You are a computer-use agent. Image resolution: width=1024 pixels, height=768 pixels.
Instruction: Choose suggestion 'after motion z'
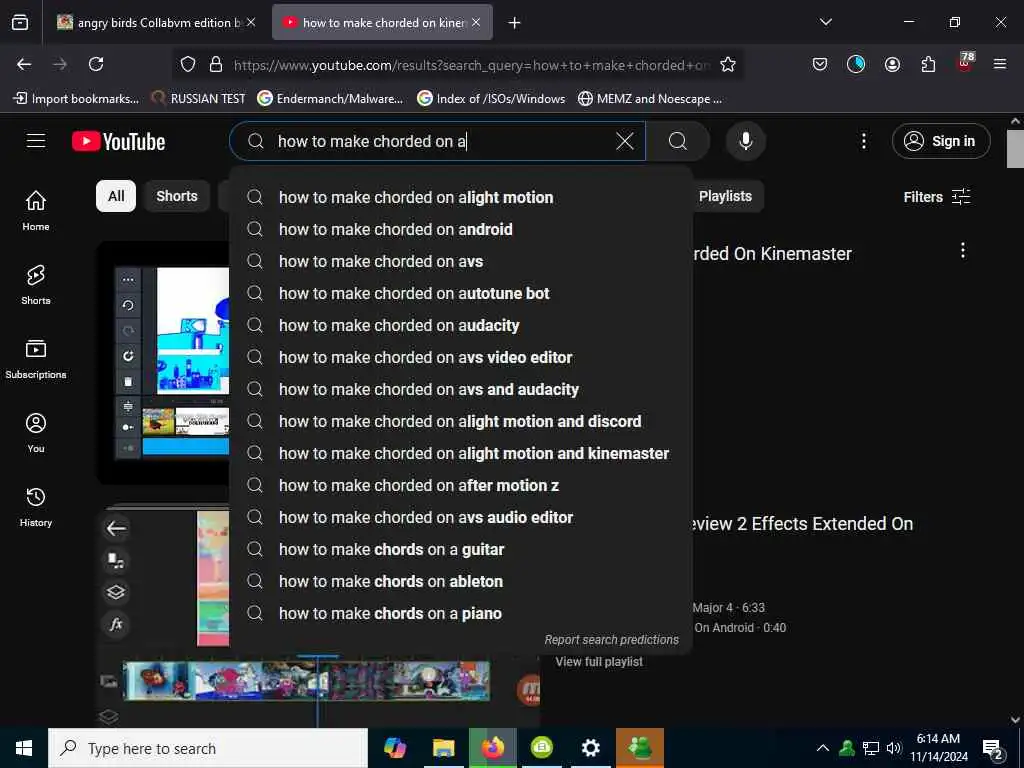click(x=461, y=485)
